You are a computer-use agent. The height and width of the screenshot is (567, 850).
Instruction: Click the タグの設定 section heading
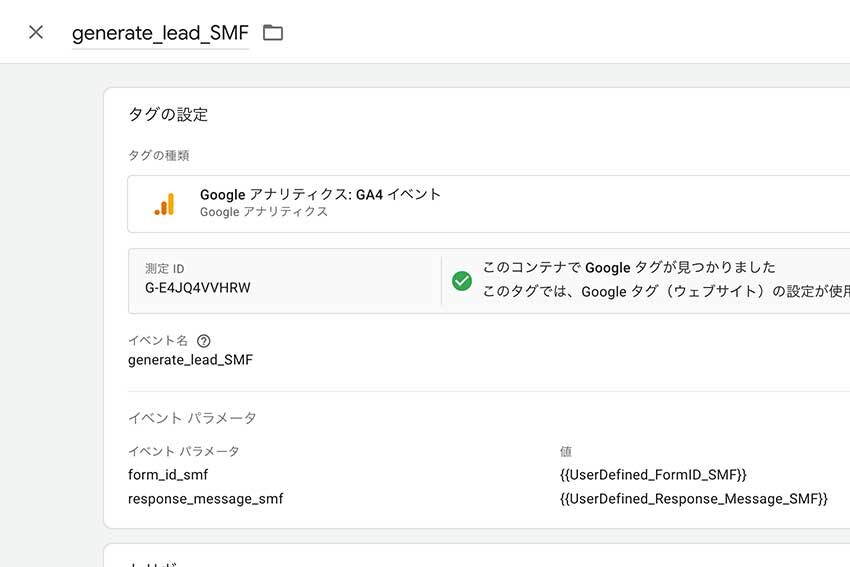pyautogui.click(x=168, y=114)
